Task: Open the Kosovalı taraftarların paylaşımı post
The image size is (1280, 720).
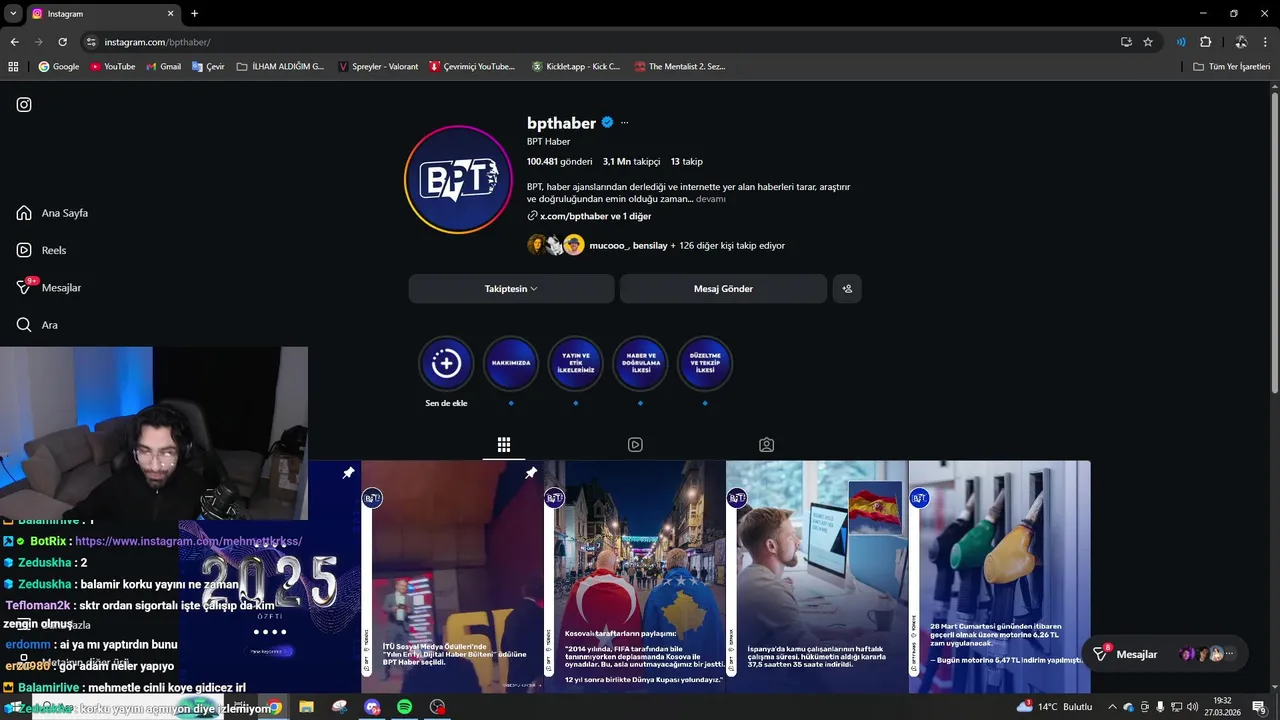Action: click(635, 577)
